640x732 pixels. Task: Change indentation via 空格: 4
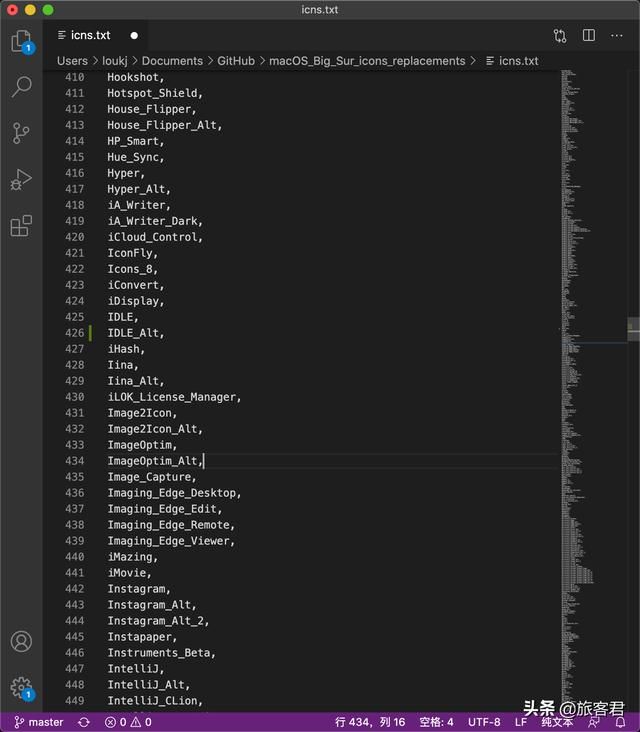tap(436, 722)
